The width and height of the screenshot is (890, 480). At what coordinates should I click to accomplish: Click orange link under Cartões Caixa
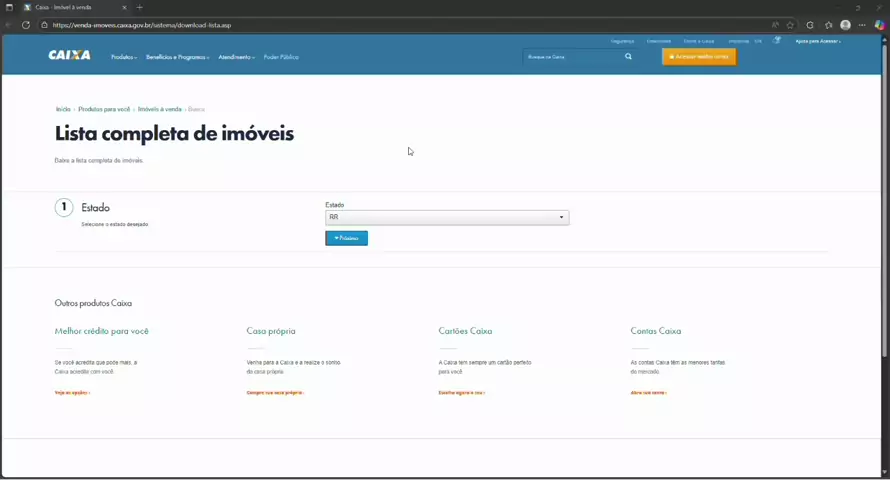tap(461, 393)
